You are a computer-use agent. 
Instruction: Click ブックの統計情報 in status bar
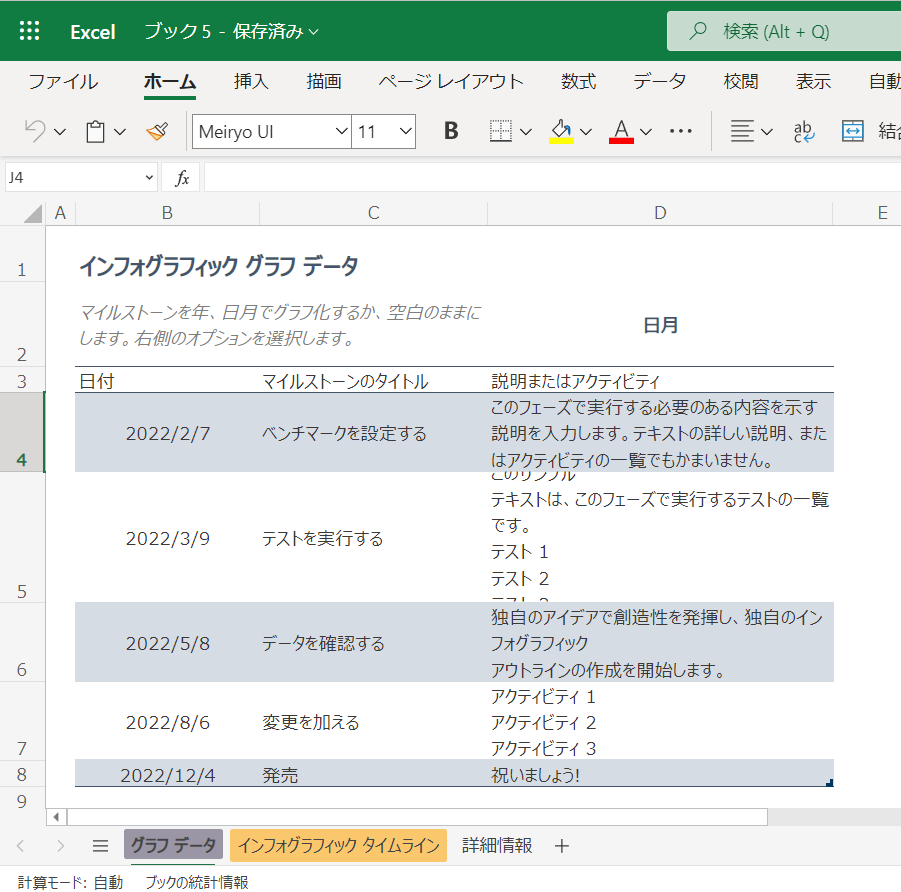pos(197,882)
